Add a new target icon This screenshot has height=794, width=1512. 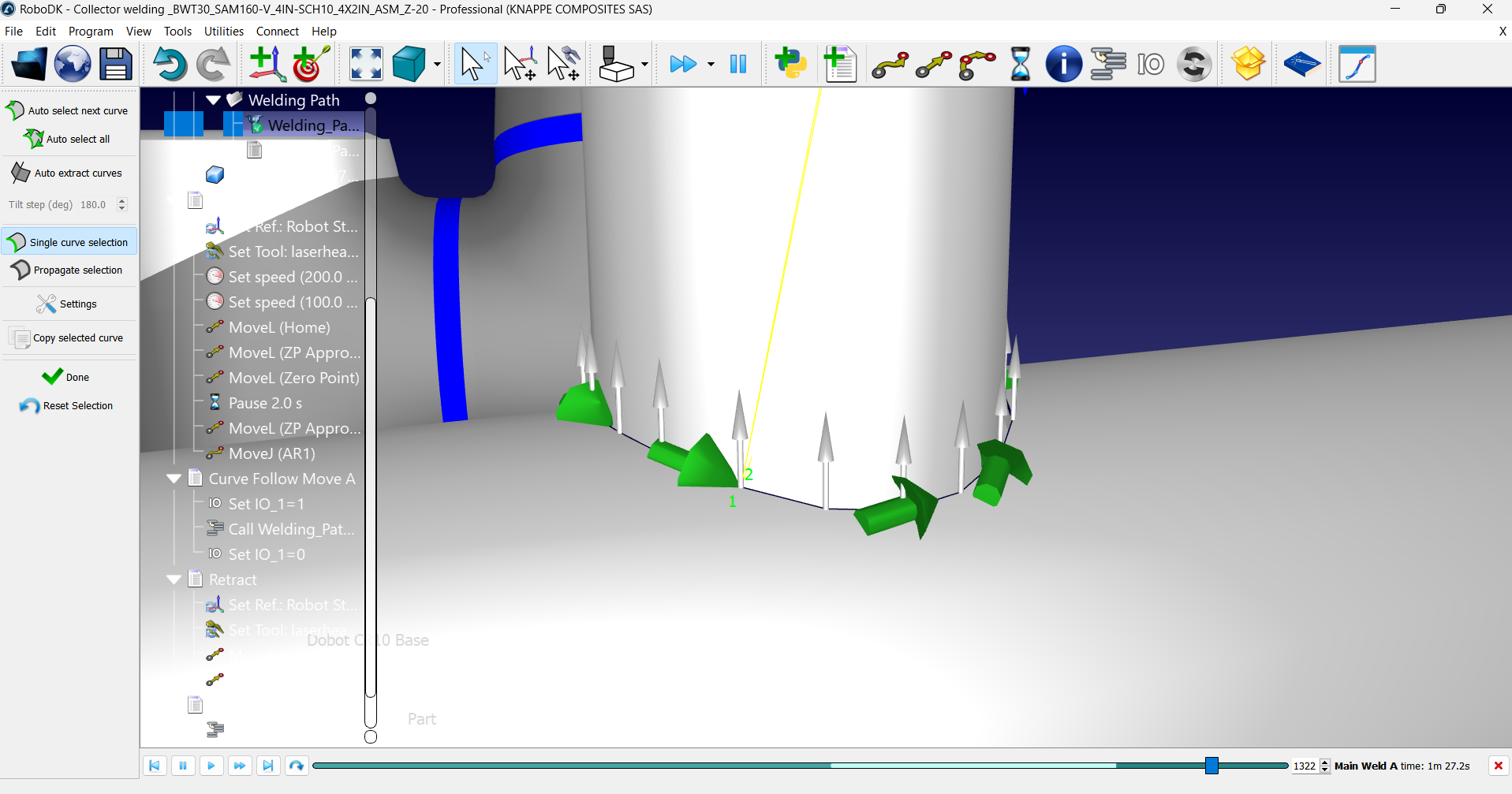click(310, 64)
